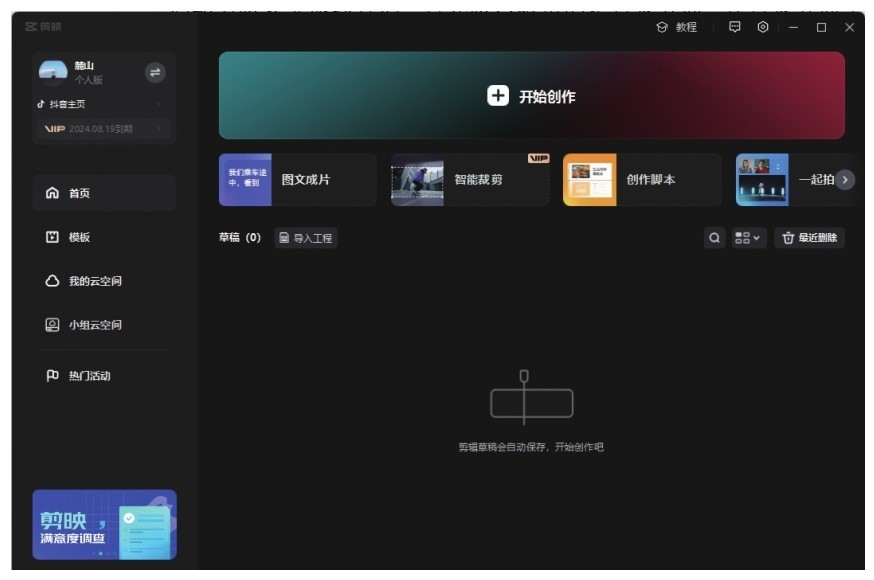This screenshot has height=580, width=874.
Task: Maximize the 剪映 window
Action: tap(821, 27)
